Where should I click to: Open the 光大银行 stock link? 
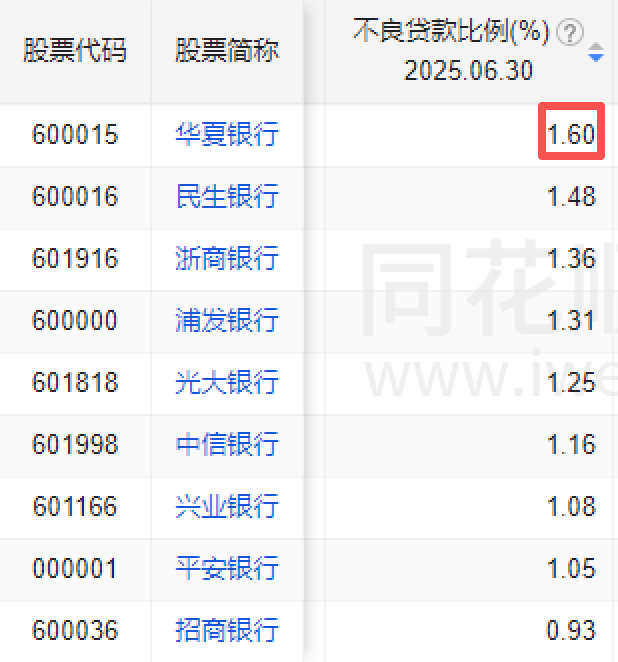[227, 383]
